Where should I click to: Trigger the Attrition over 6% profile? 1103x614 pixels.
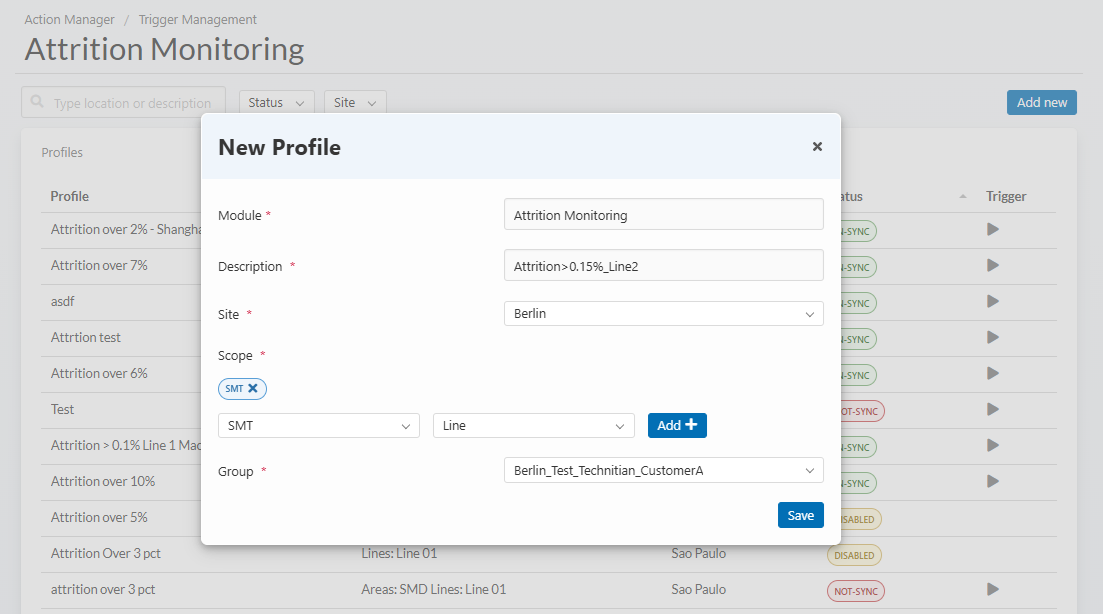point(993,373)
